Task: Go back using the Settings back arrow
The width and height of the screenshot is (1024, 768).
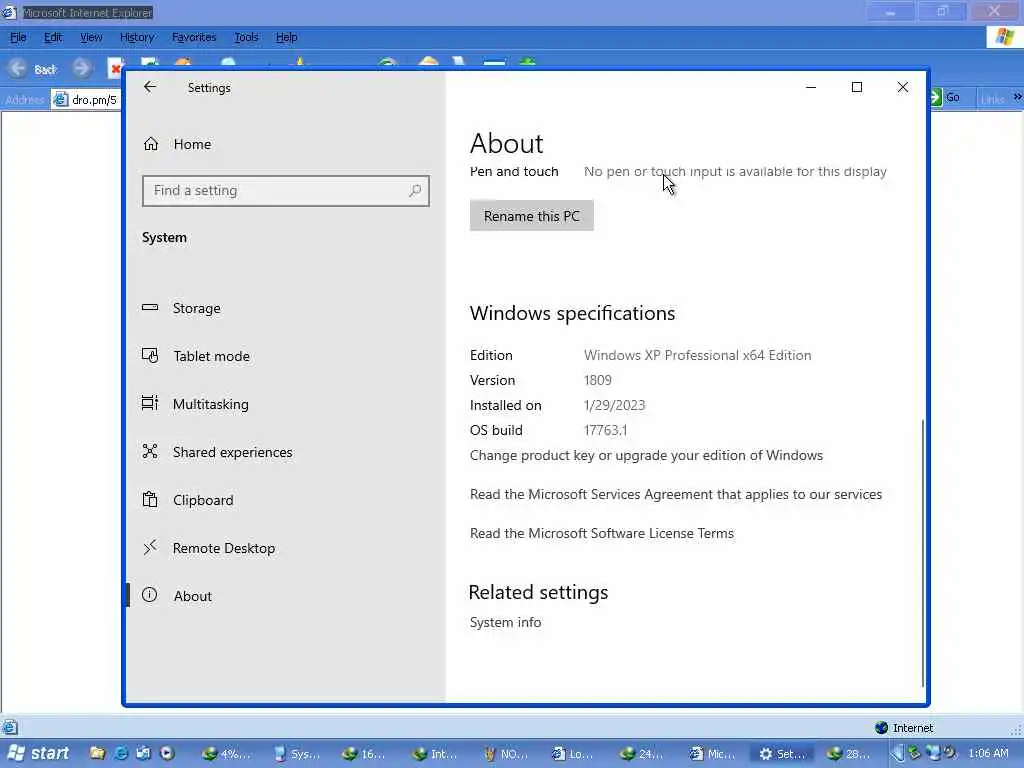Action: click(x=150, y=87)
